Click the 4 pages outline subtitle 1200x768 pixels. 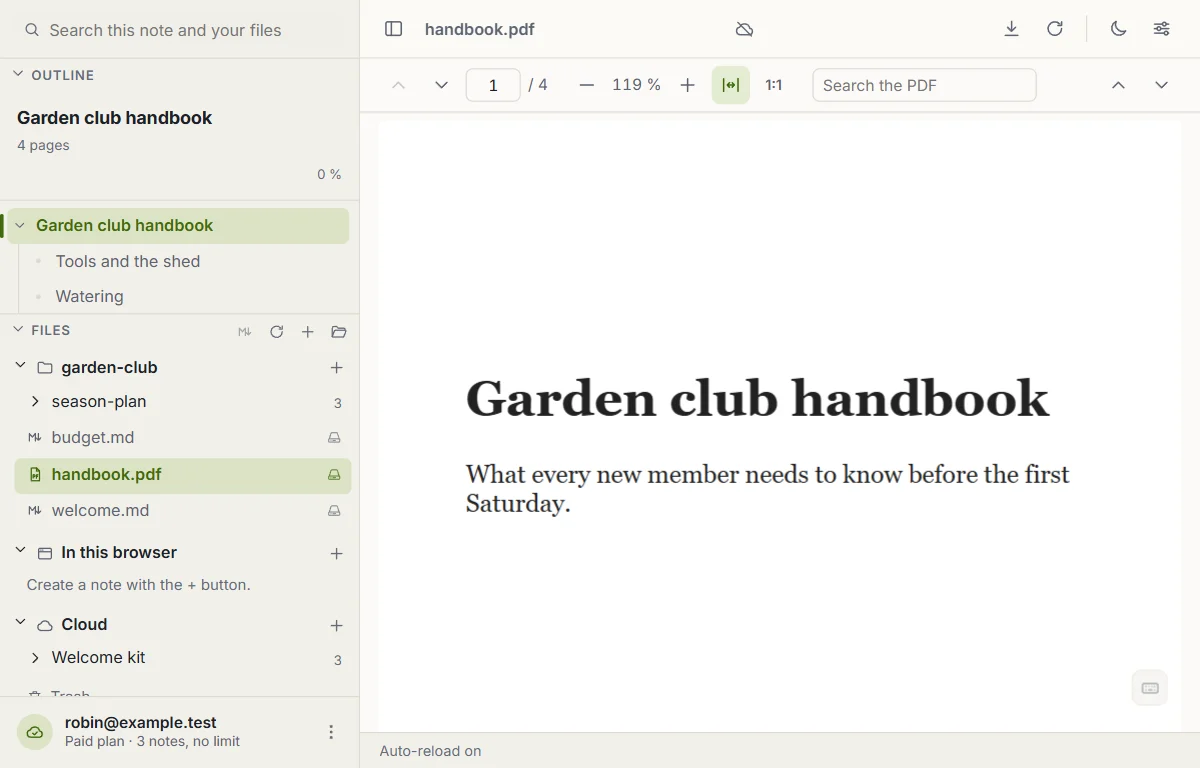(x=43, y=145)
